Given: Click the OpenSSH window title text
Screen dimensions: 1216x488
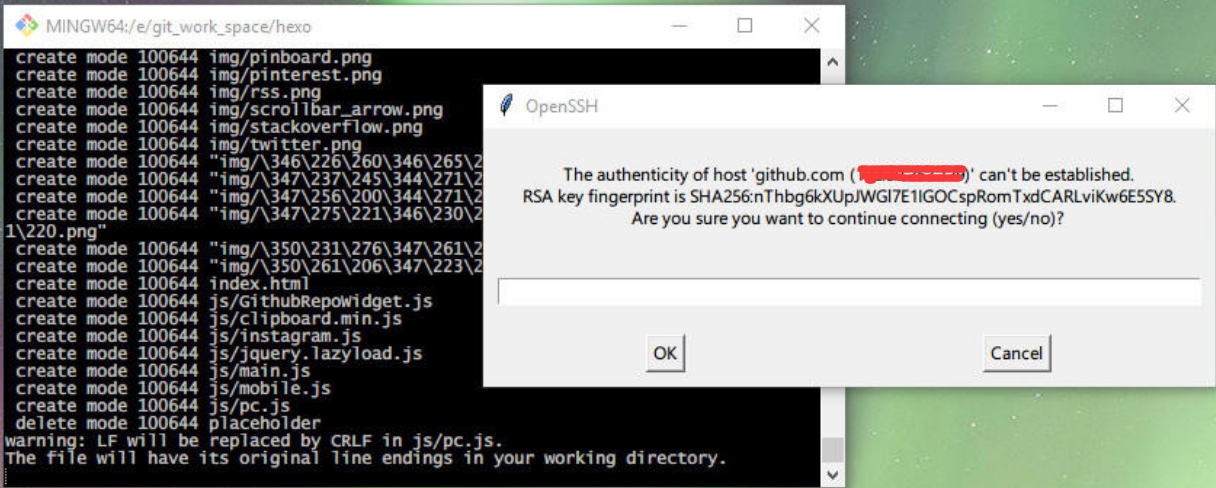Looking at the screenshot, I should 562,106.
